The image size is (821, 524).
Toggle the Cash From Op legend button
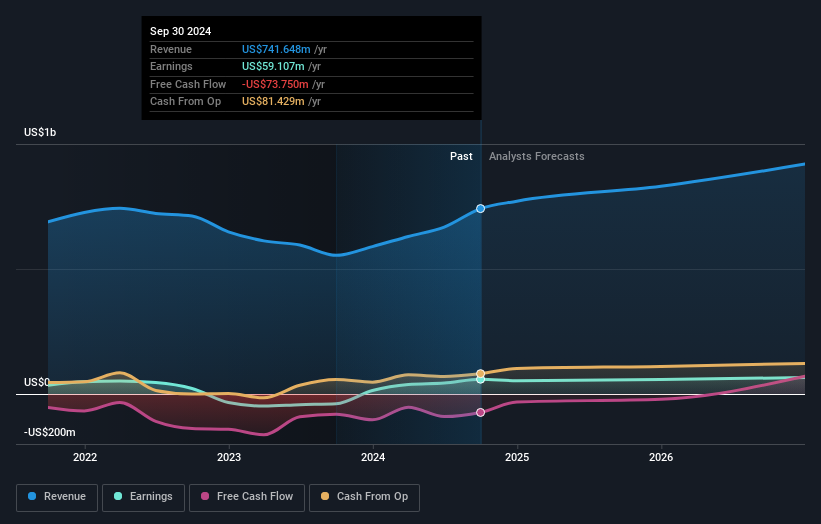(364, 497)
